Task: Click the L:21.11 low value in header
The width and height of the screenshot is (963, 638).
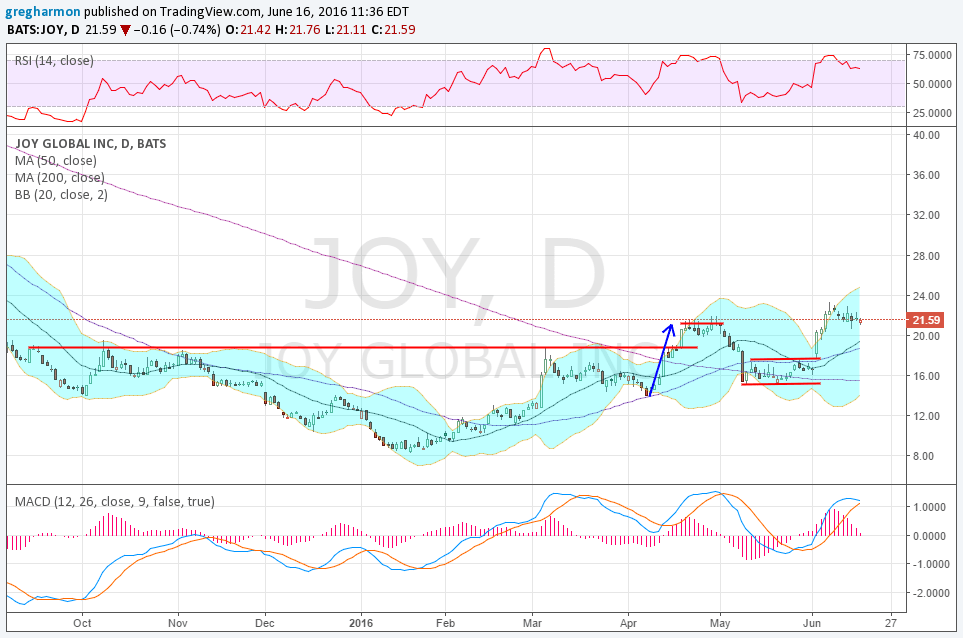Action: click(346, 29)
